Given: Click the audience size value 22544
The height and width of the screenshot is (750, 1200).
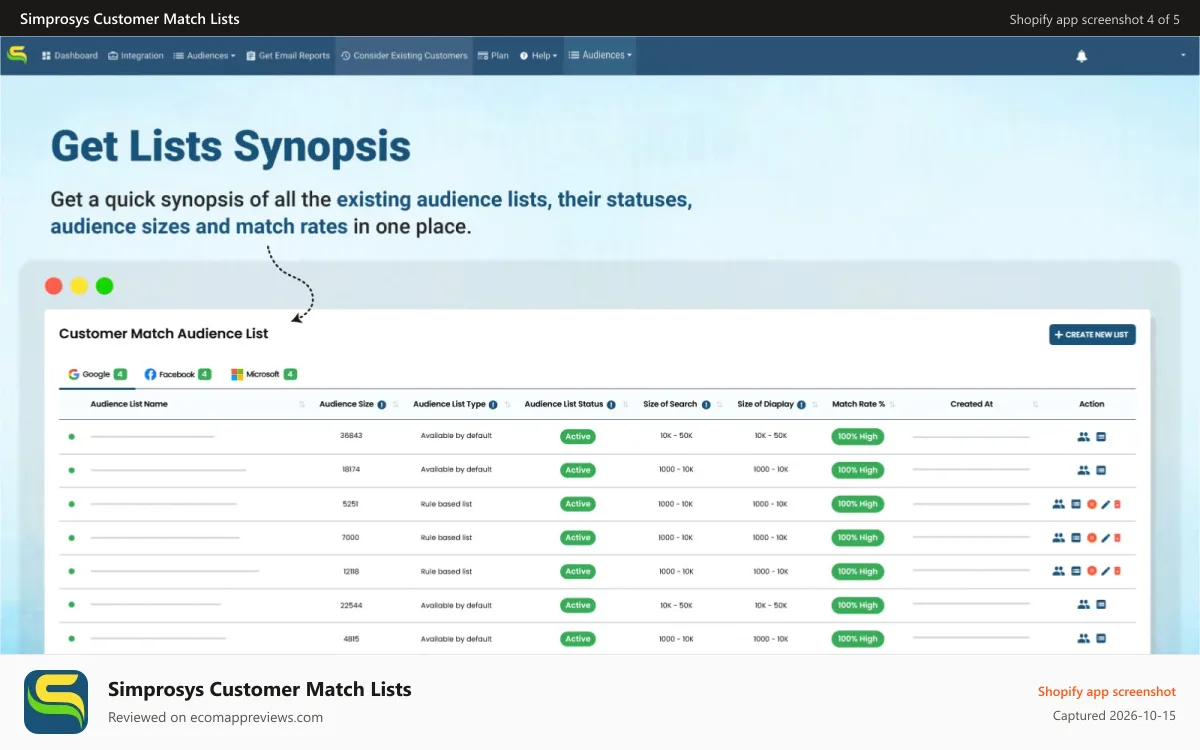Looking at the screenshot, I should [350, 605].
